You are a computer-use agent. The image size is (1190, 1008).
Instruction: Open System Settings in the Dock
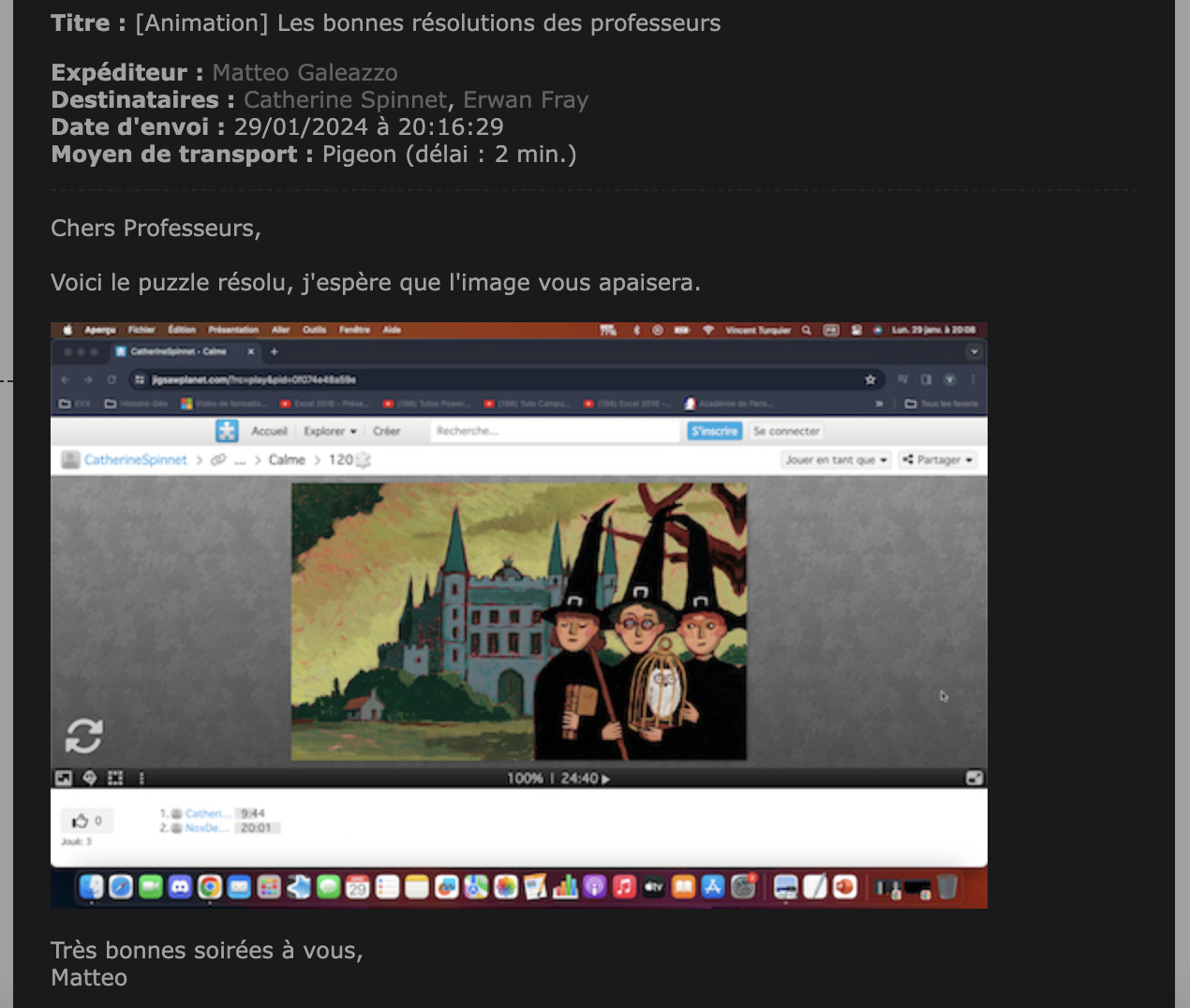(x=743, y=886)
